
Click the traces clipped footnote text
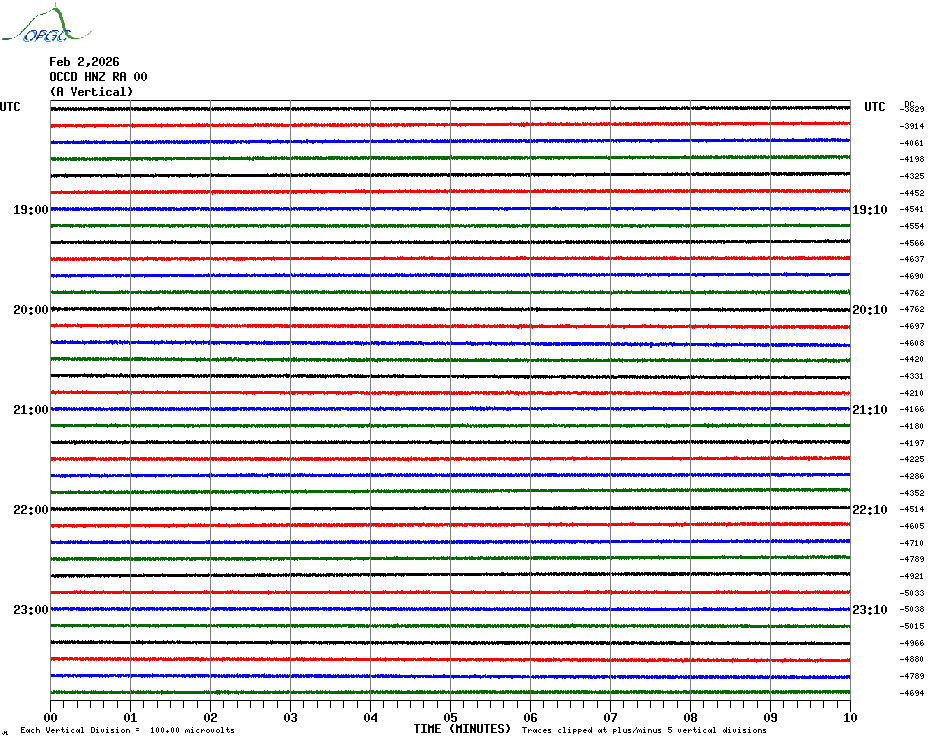644,731
